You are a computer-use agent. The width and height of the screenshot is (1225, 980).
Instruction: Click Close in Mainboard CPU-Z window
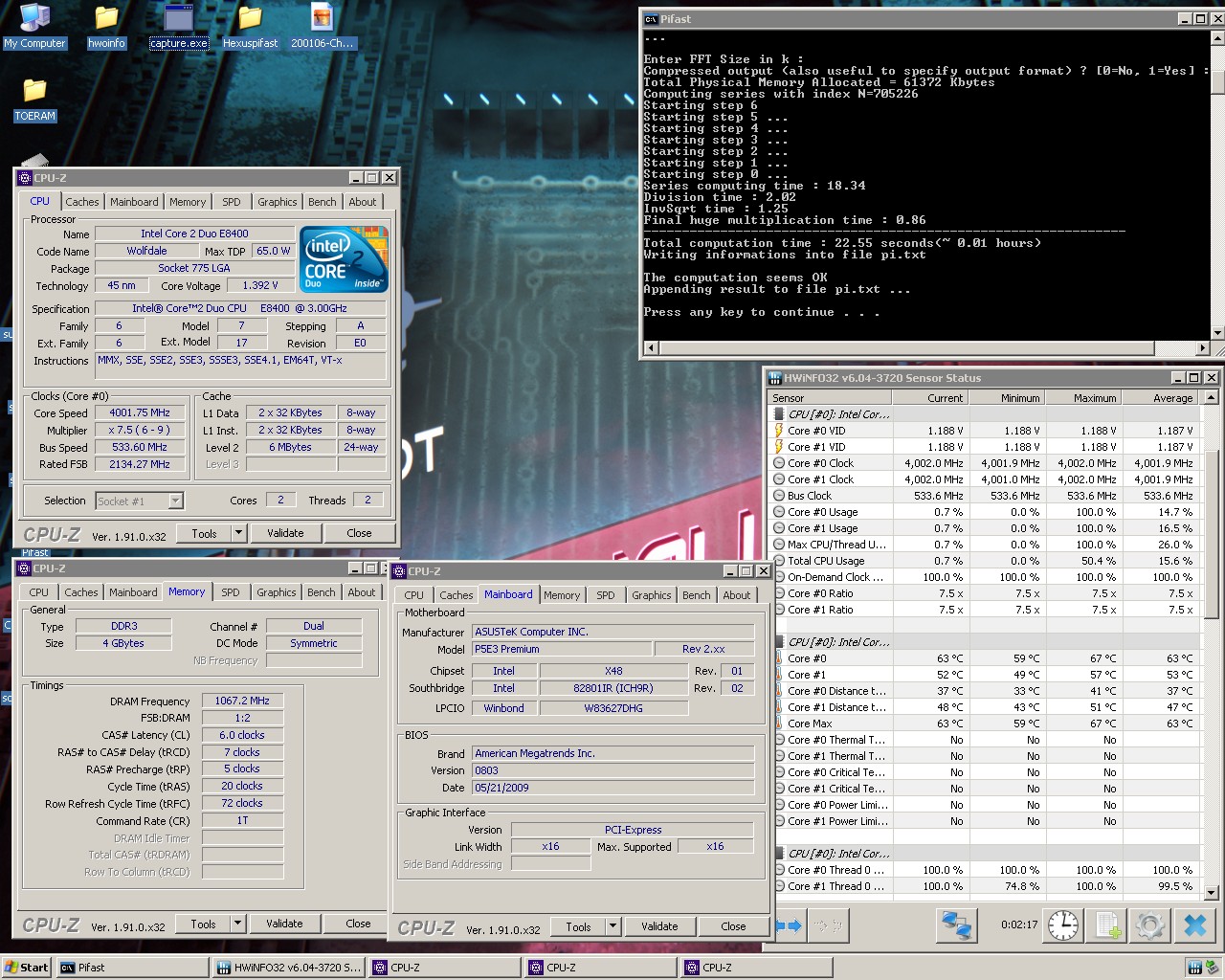(x=733, y=926)
